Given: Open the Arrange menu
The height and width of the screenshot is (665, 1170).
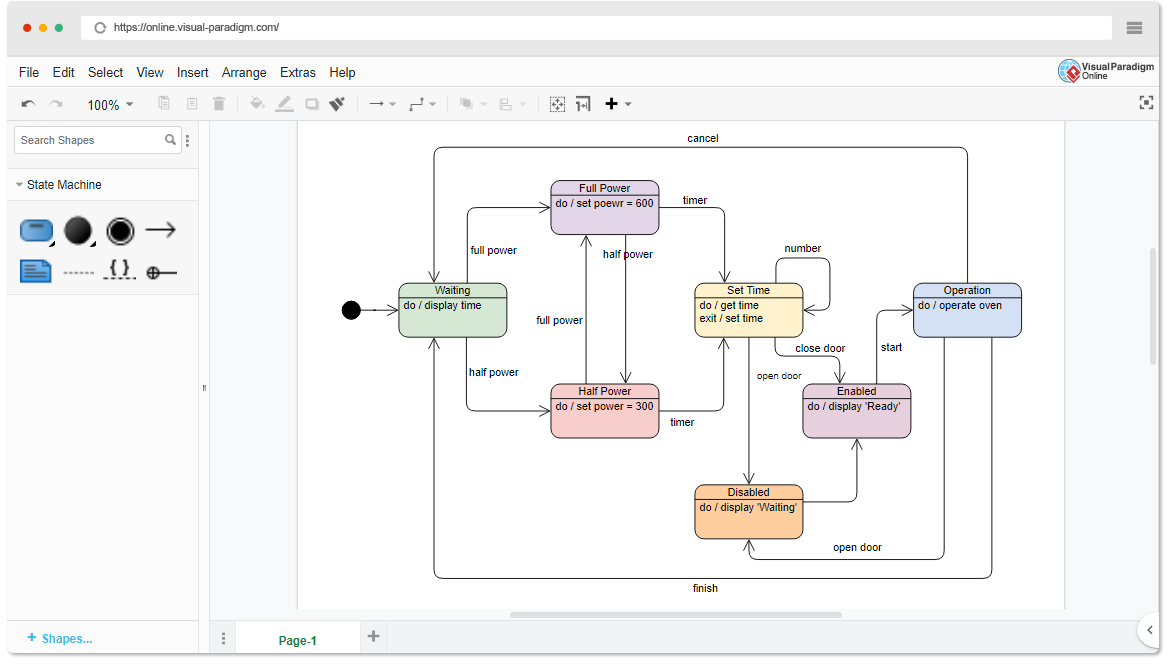Looking at the screenshot, I should click(x=244, y=72).
